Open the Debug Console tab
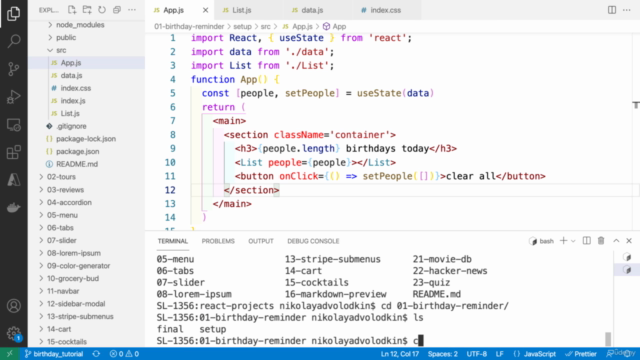This screenshot has width=640, height=360. click(x=313, y=241)
